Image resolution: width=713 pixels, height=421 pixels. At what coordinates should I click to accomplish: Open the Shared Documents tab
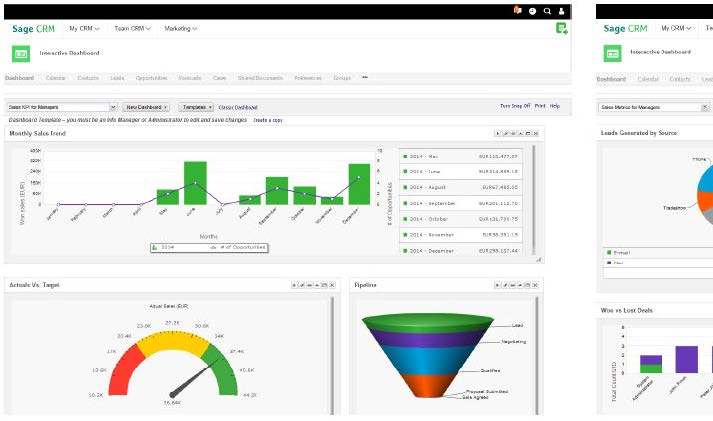click(260, 78)
